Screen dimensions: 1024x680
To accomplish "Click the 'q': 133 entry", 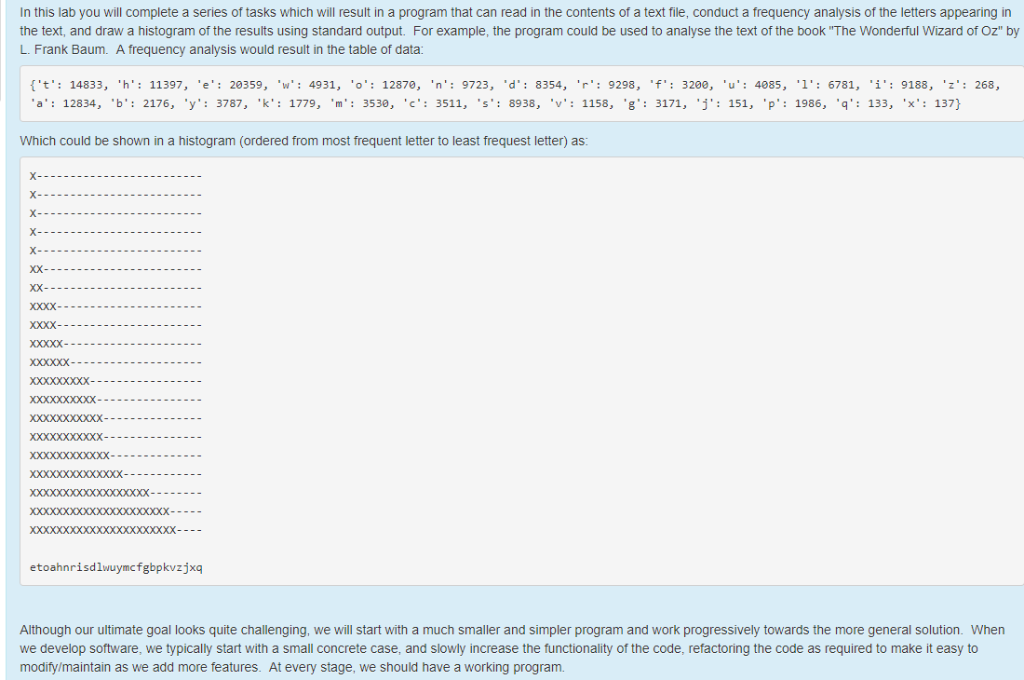I will pos(861,103).
